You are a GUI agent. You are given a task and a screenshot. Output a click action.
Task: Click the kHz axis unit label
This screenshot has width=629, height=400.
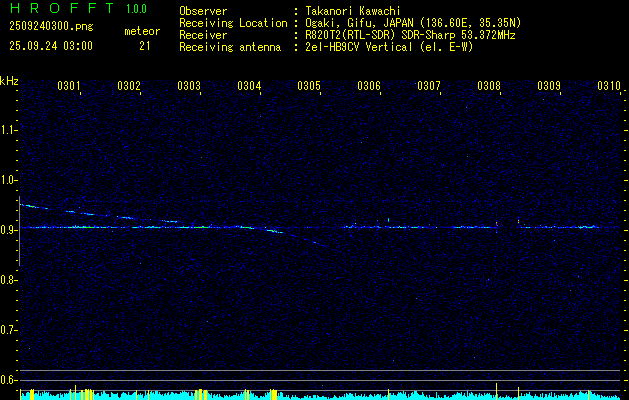point(9,81)
